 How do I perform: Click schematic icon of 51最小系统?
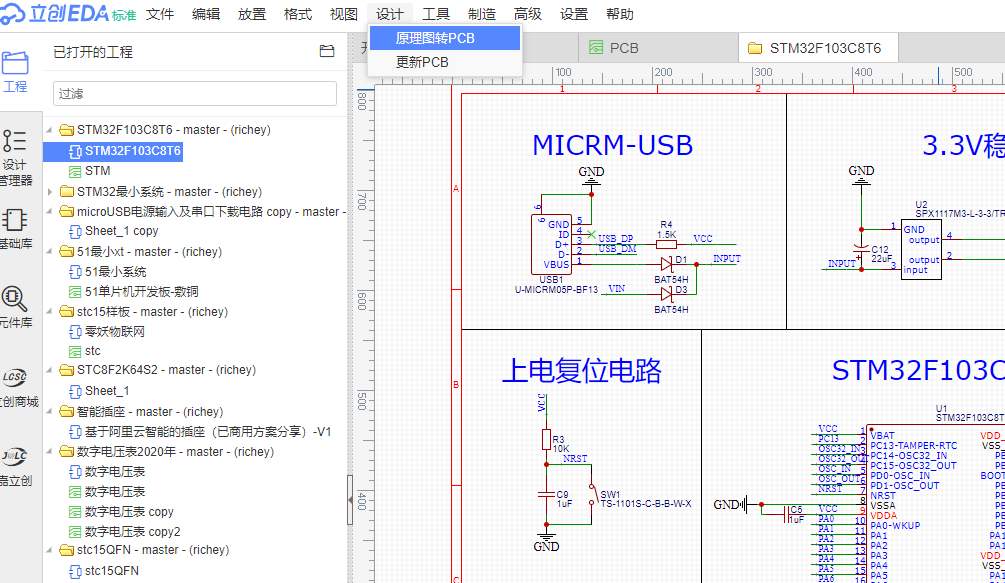click(x=75, y=272)
